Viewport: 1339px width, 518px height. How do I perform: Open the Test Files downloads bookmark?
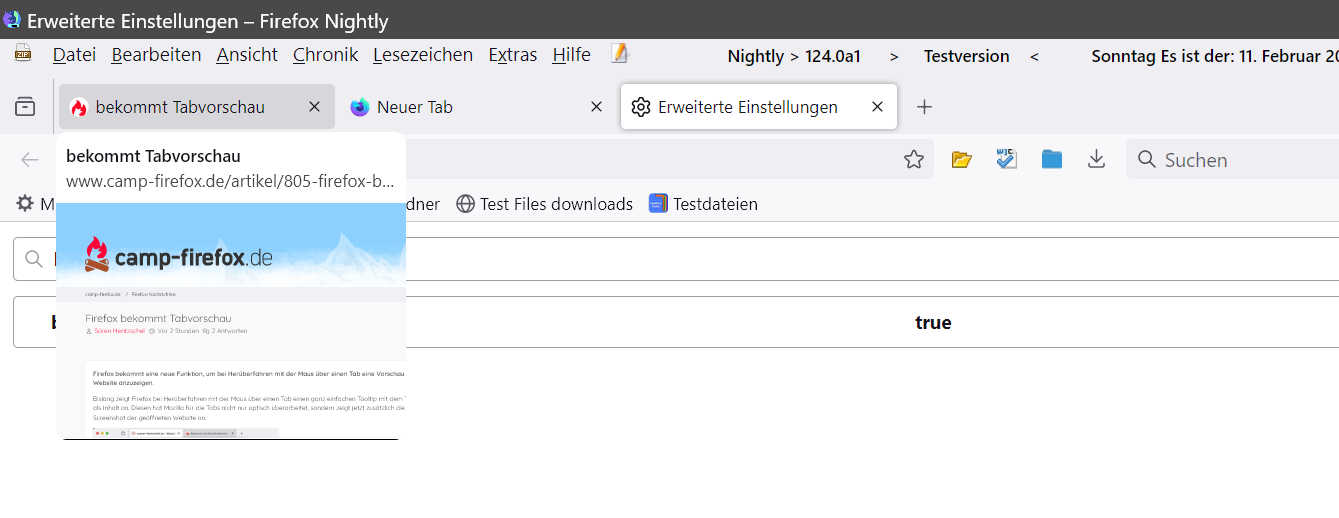tap(545, 204)
